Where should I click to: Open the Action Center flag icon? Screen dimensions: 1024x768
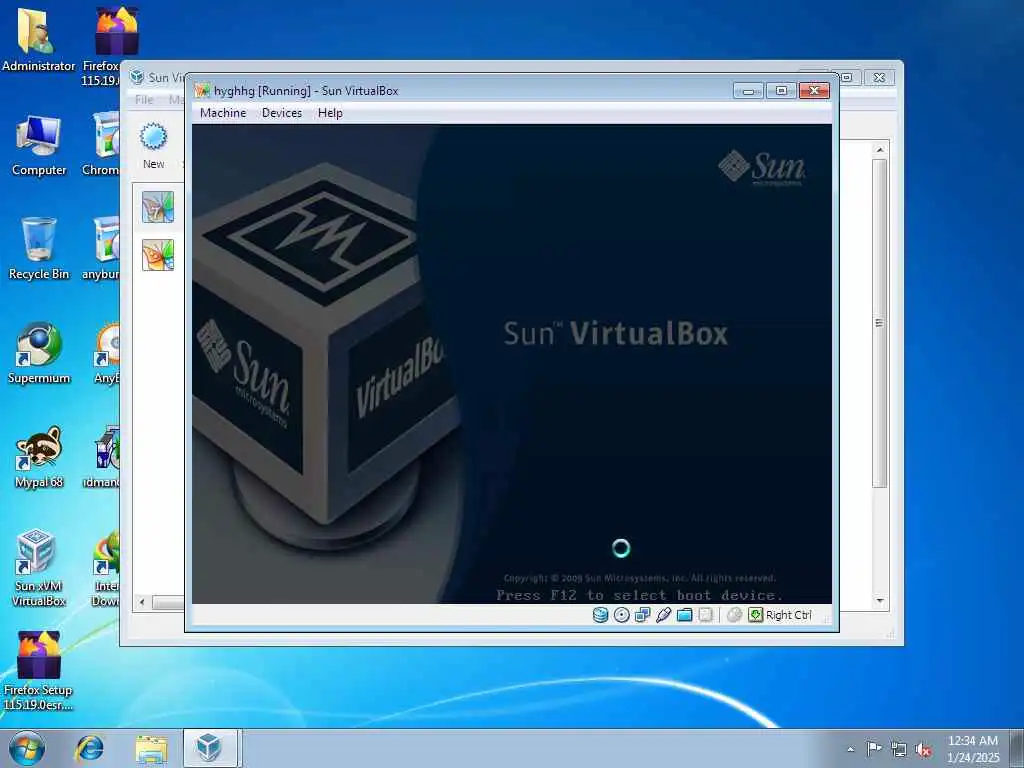click(x=873, y=748)
